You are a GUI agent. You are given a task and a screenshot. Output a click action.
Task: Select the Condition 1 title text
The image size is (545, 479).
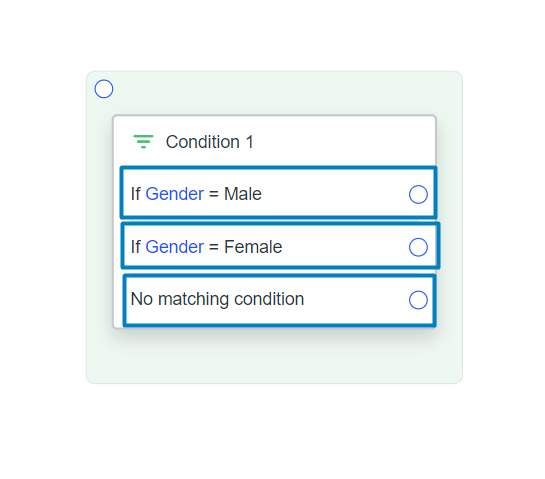point(210,142)
